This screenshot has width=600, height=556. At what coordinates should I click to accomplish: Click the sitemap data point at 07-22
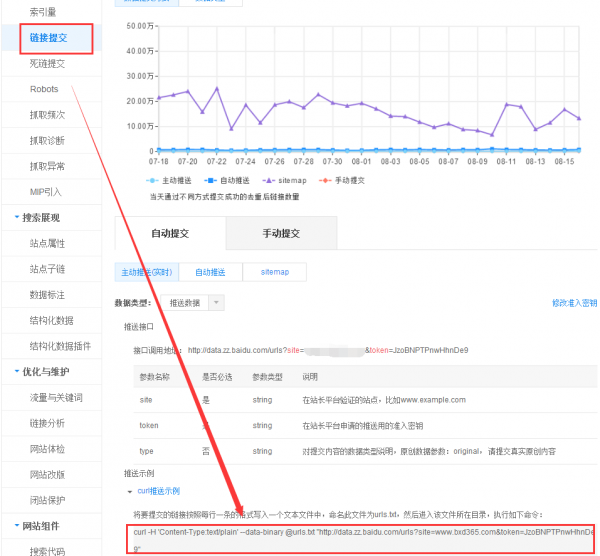click(x=217, y=89)
